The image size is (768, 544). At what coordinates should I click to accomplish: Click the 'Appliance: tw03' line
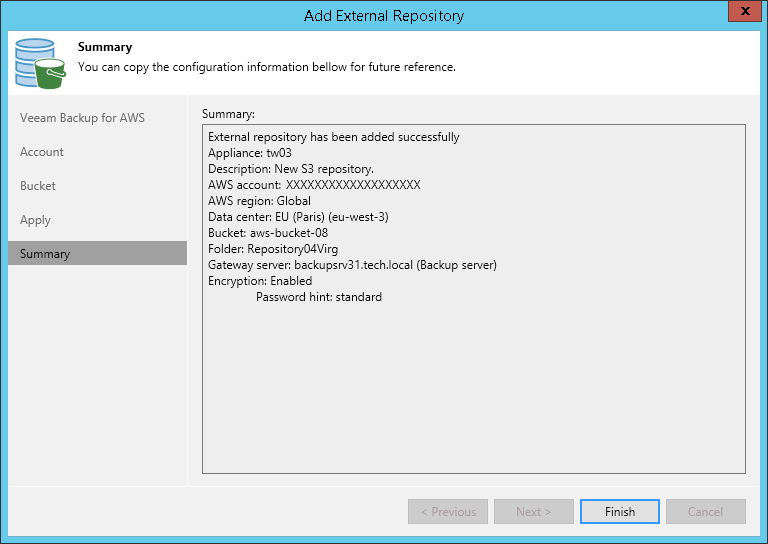pyautogui.click(x=250, y=153)
